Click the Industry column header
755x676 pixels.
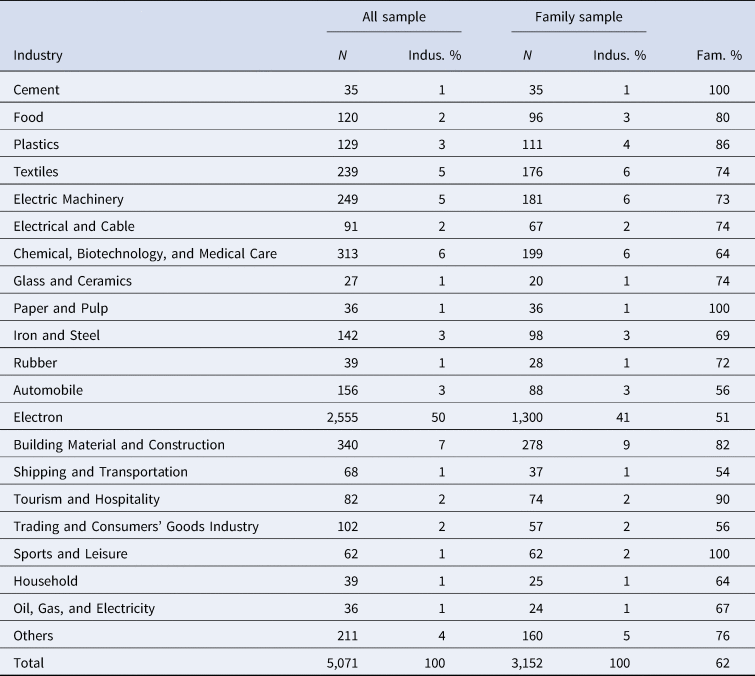tap(38, 55)
